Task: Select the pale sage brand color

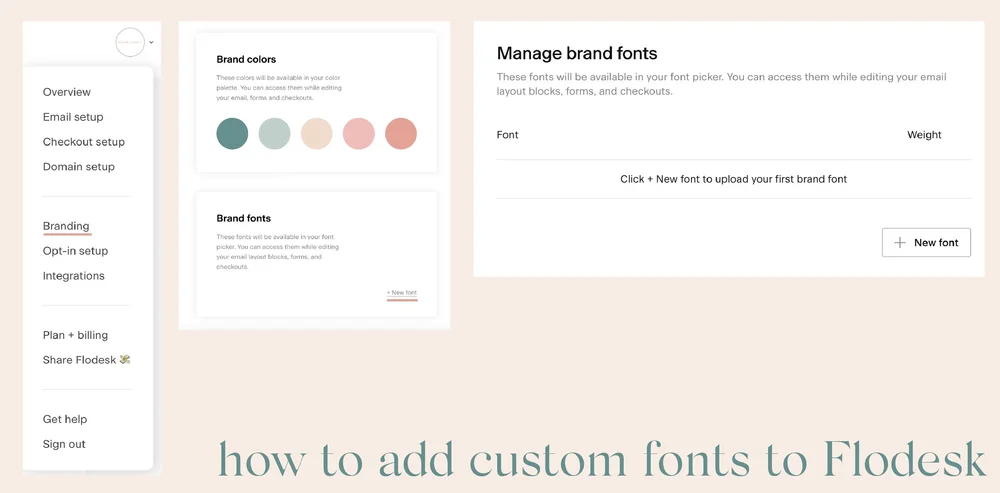Action: 274,134
